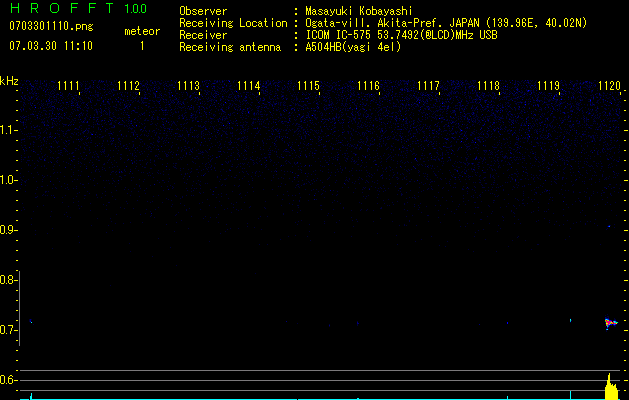Click the 1111 time axis marker
The image size is (629, 400).
click(68, 85)
